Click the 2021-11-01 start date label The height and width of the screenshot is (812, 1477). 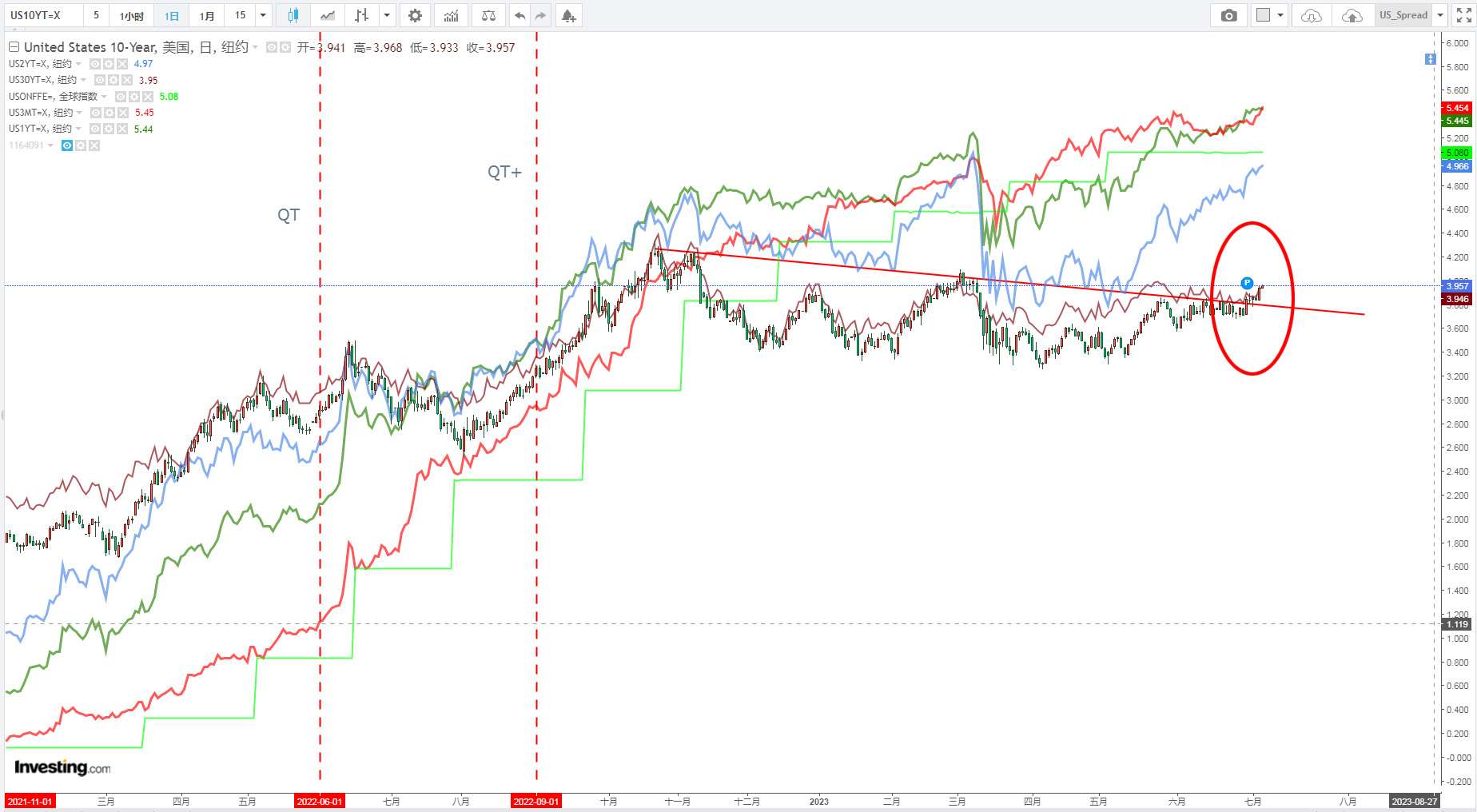[x=30, y=802]
